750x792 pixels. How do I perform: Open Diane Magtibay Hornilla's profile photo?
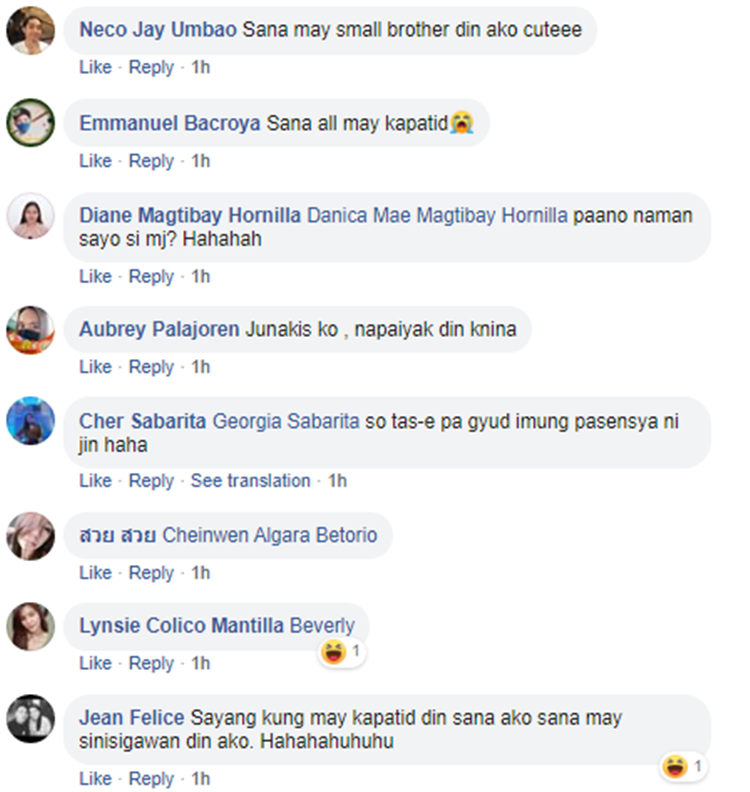(x=30, y=216)
